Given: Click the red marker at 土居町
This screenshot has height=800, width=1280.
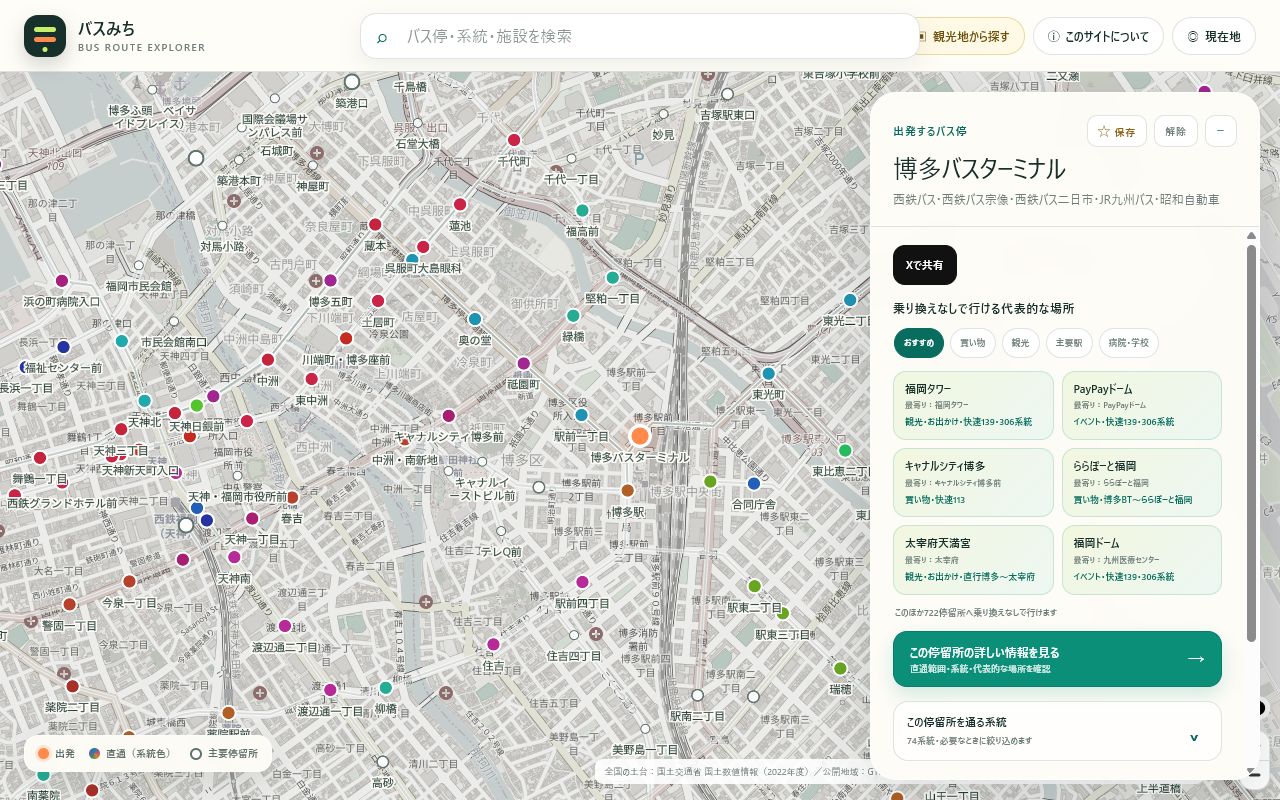Looking at the screenshot, I should tap(378, 300).
